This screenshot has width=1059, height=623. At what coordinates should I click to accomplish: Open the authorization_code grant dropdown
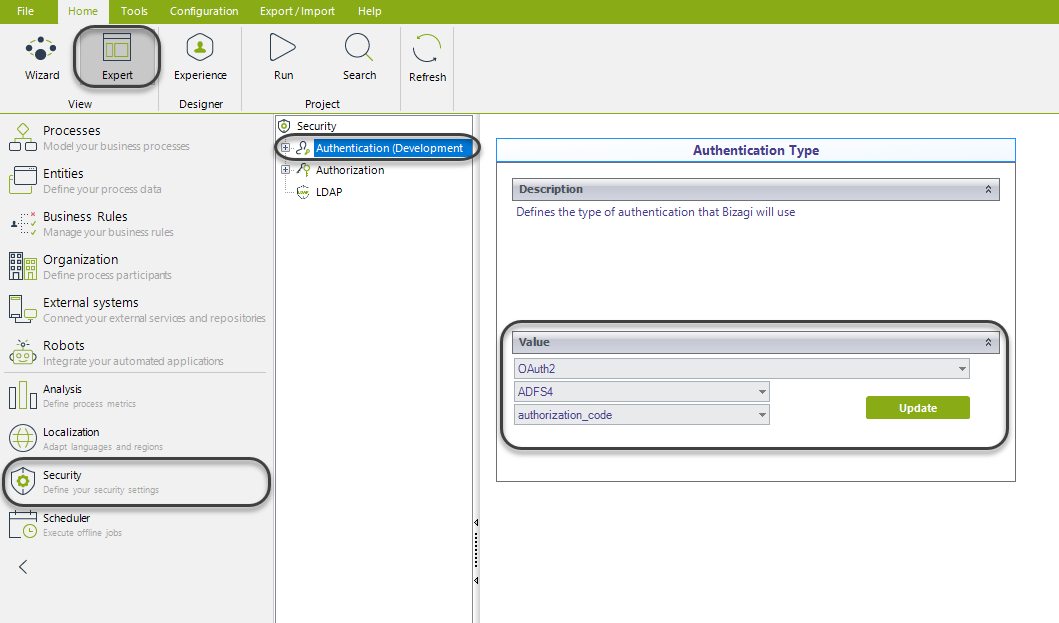[x=762, y=415]
